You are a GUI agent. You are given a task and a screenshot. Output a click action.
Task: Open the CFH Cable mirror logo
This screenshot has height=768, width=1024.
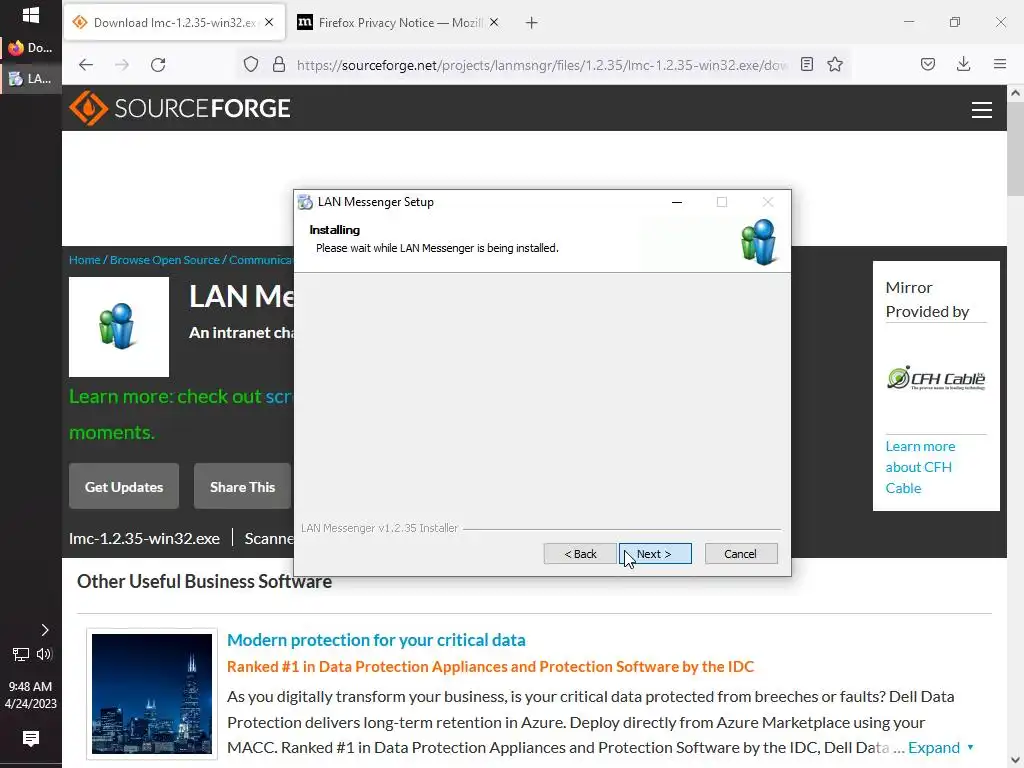click(x=936, y=379)
